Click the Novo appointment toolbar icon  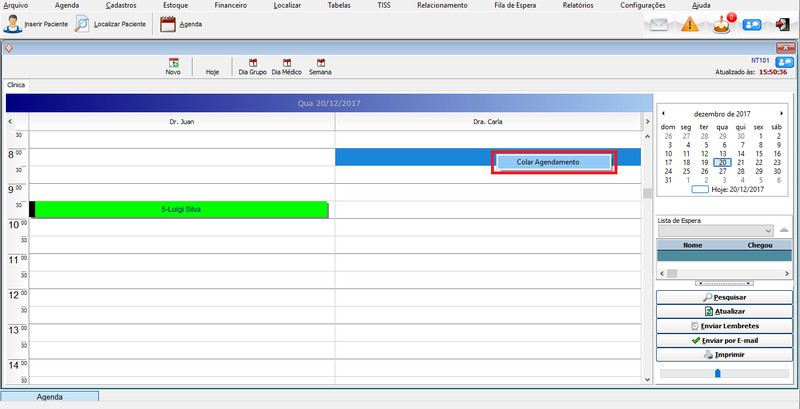coord(173,66)
